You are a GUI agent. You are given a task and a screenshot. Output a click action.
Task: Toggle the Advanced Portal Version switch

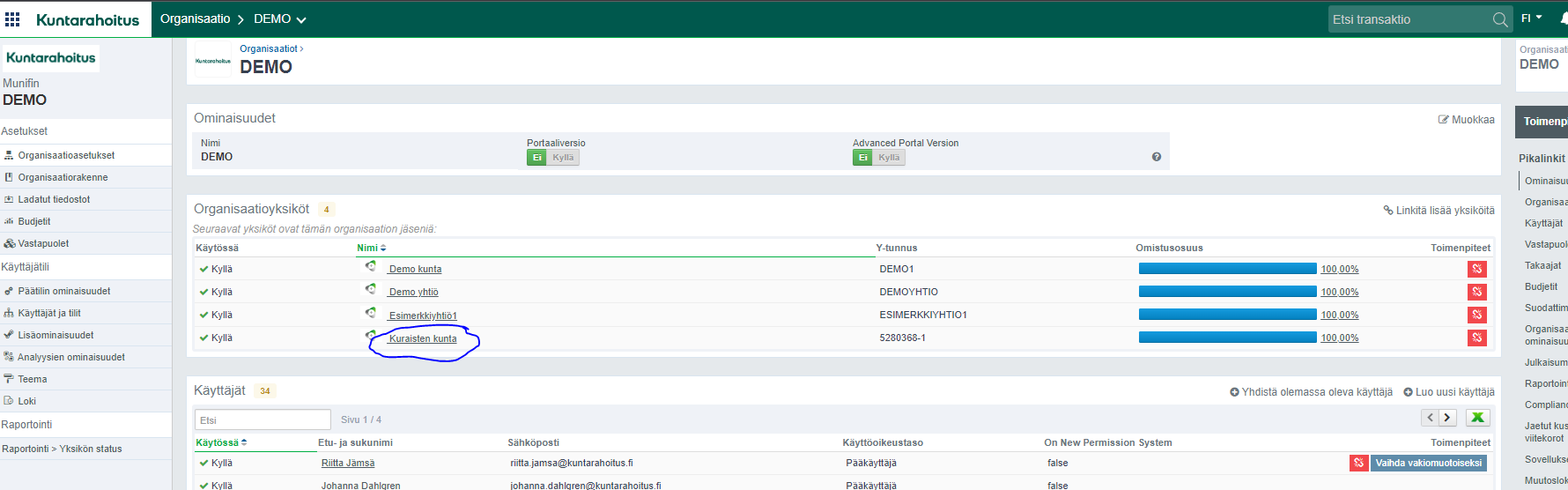point(878,158)
